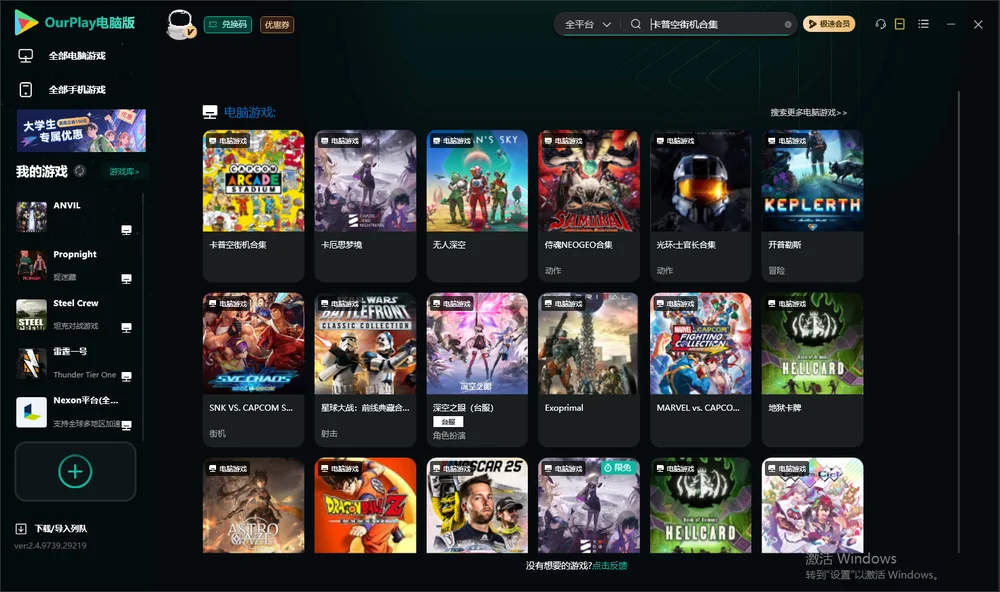
Task: Open the 优惠券 coupon button
Action: tap(277, 25)
